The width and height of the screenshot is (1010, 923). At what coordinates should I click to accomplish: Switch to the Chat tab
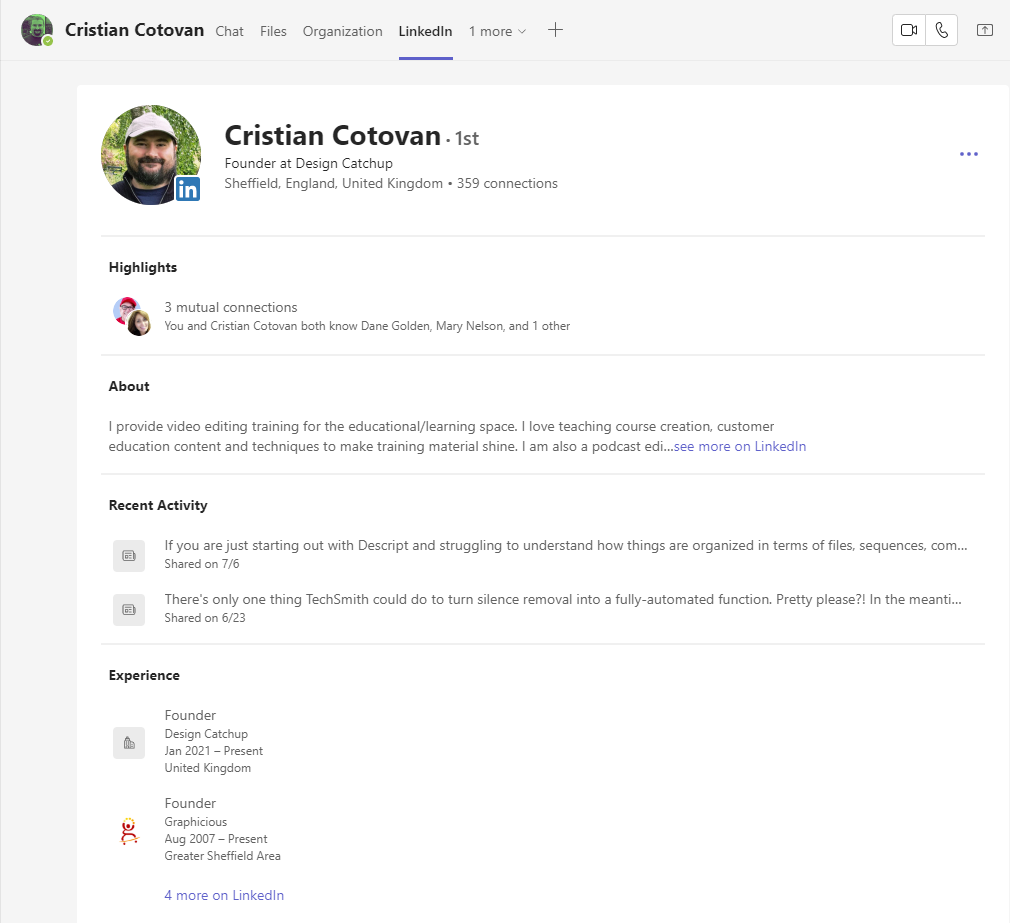click(229, 31)
